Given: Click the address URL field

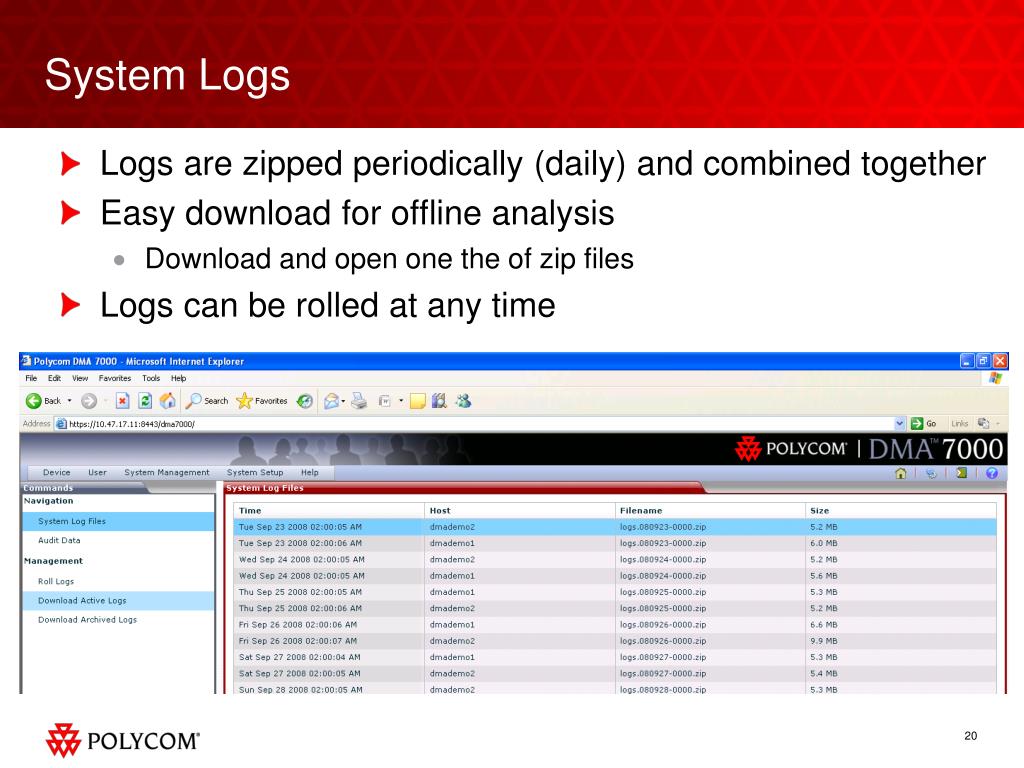Looking at the screenshot, I should coord(480,423).
